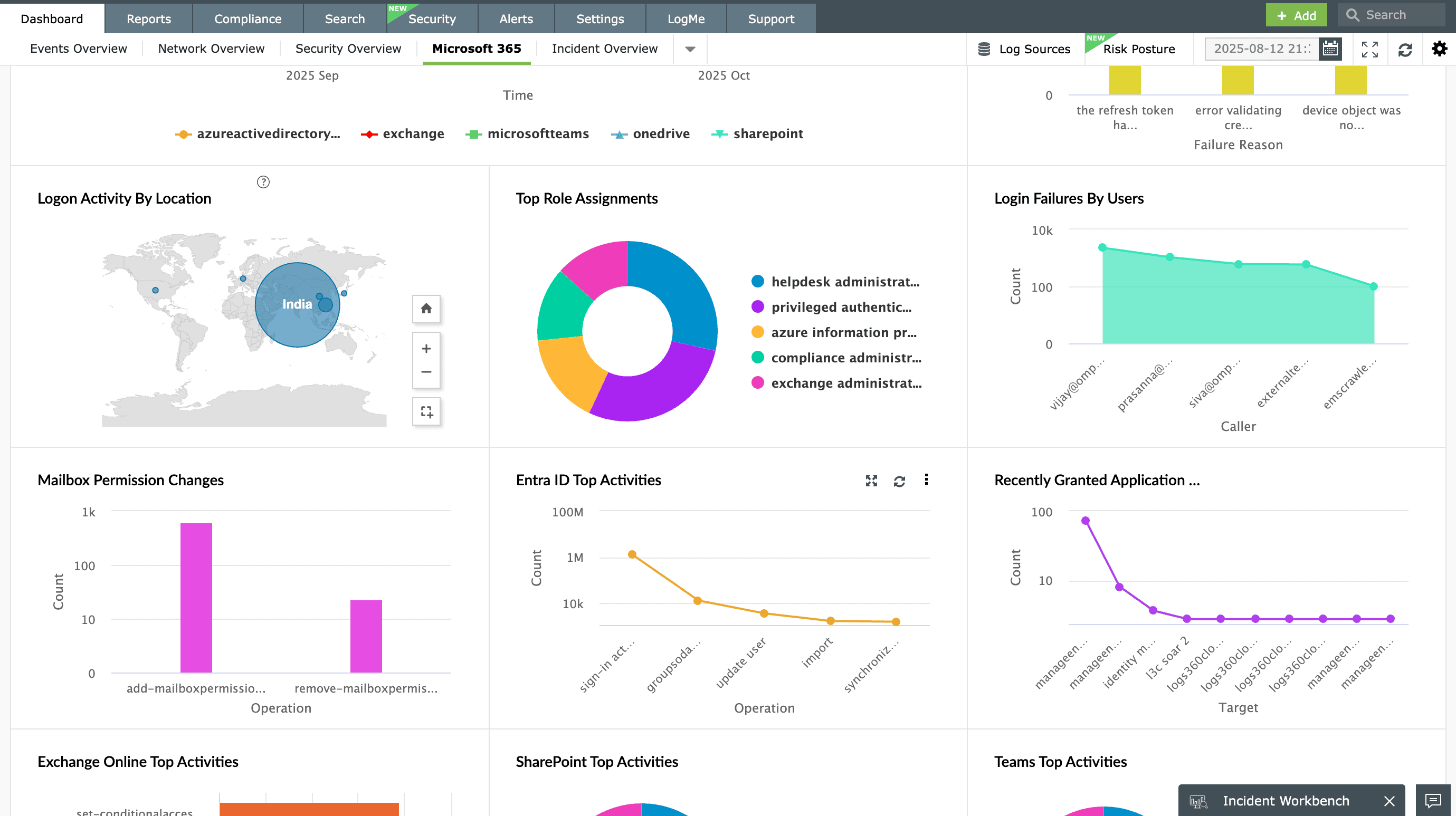Click the map home reset icon

[x=426, y=309]
